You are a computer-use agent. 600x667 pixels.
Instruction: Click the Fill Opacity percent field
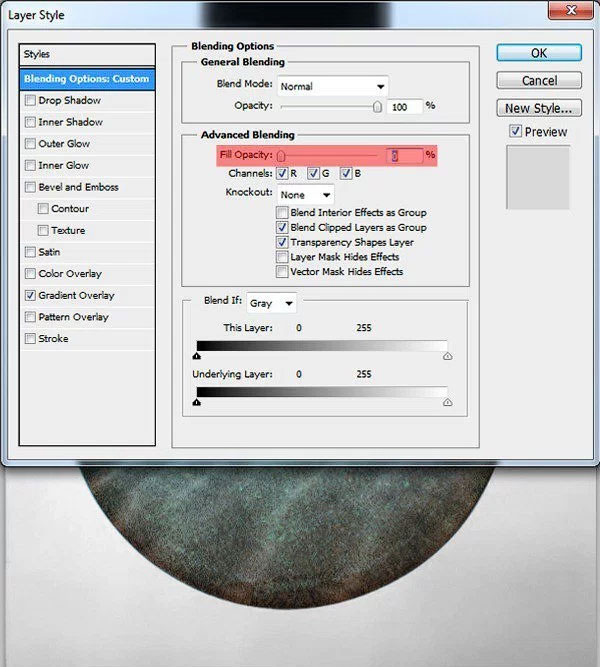(403, 155)
